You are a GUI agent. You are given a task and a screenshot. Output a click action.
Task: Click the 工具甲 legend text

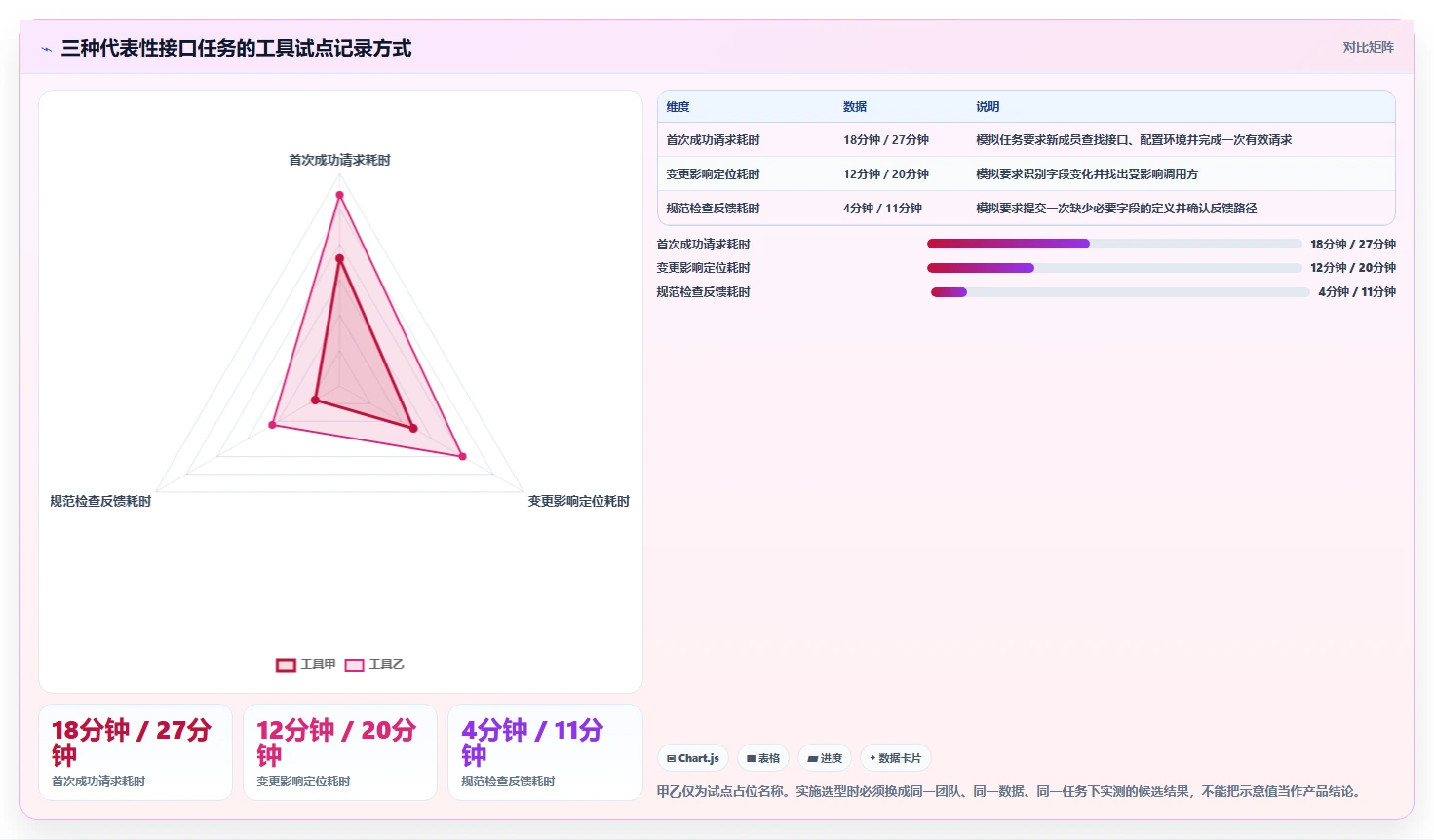(318, 665)
